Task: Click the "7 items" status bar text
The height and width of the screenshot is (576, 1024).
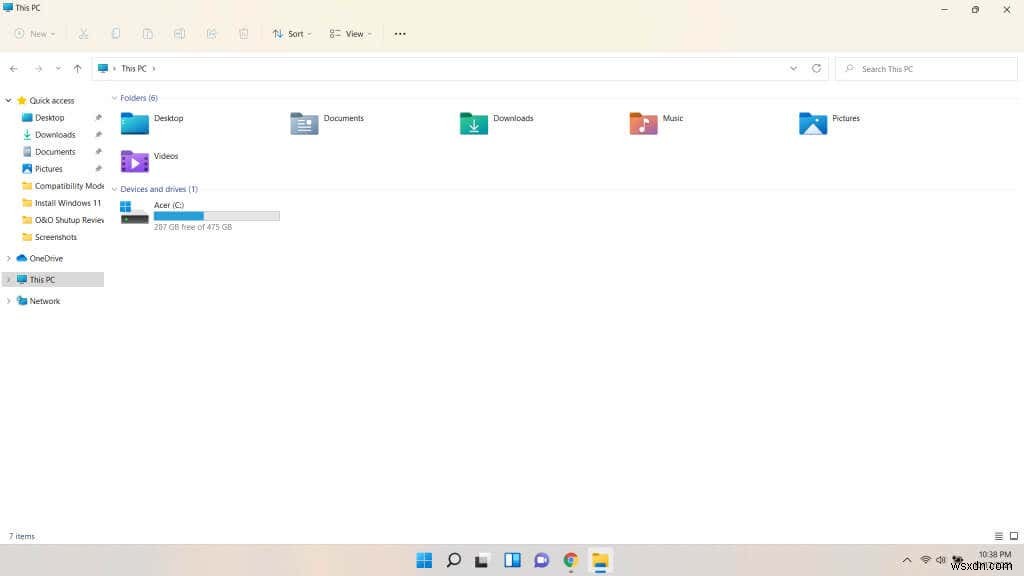Action: click(x=22, y=536)
